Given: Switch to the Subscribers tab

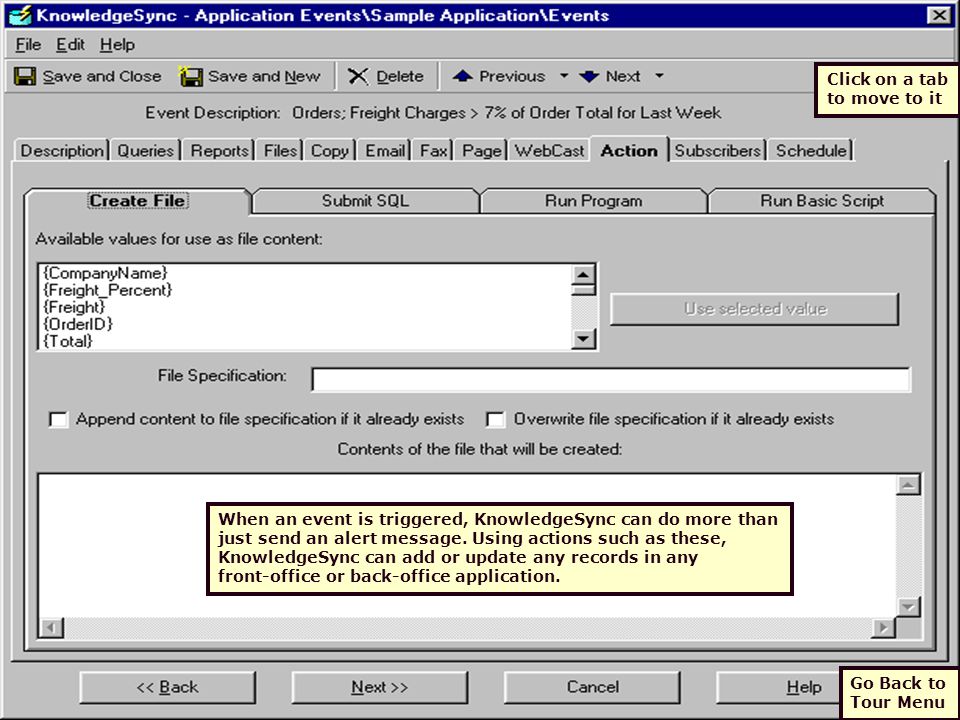Looking at the screenshot, I should [x=718, y=151].
